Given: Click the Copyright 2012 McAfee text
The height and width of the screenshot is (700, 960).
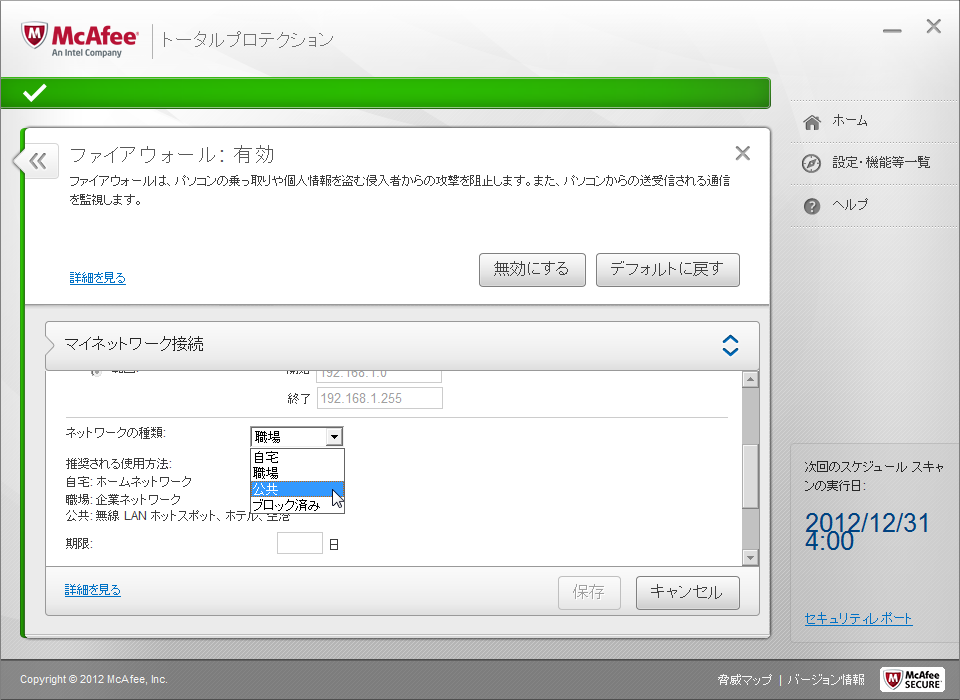Looking at the screenshot, I should coord(94,679).
